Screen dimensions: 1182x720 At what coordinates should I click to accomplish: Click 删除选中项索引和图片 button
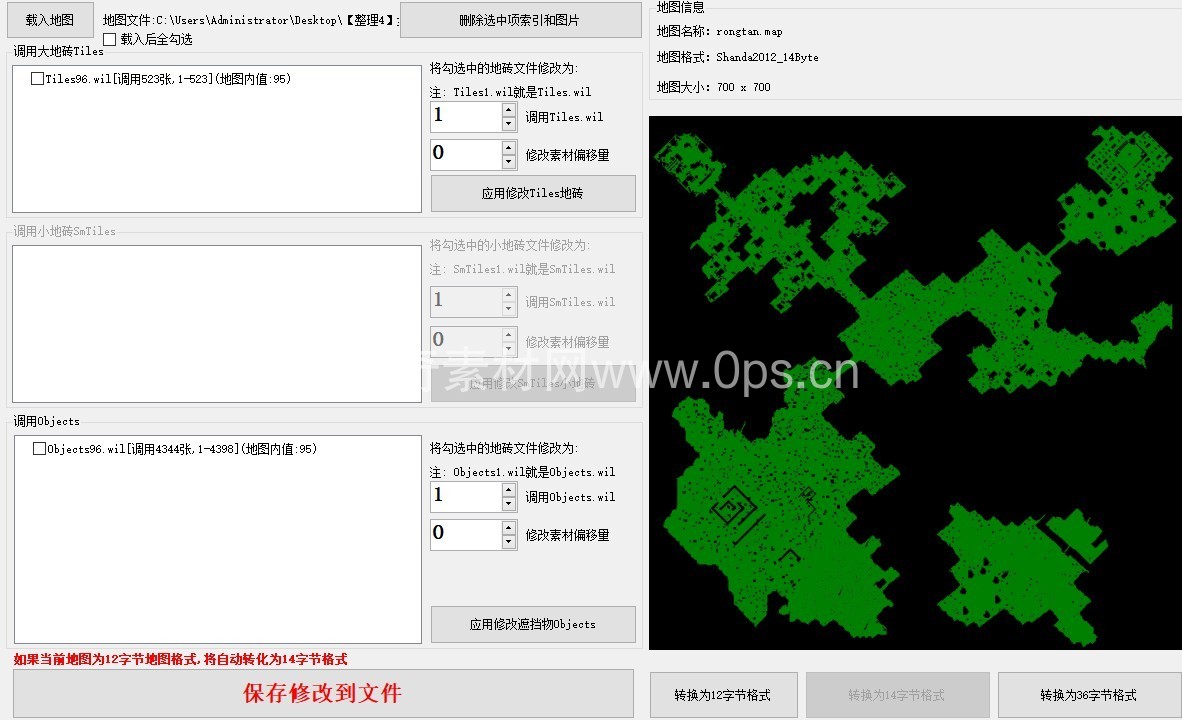[520, 20]
